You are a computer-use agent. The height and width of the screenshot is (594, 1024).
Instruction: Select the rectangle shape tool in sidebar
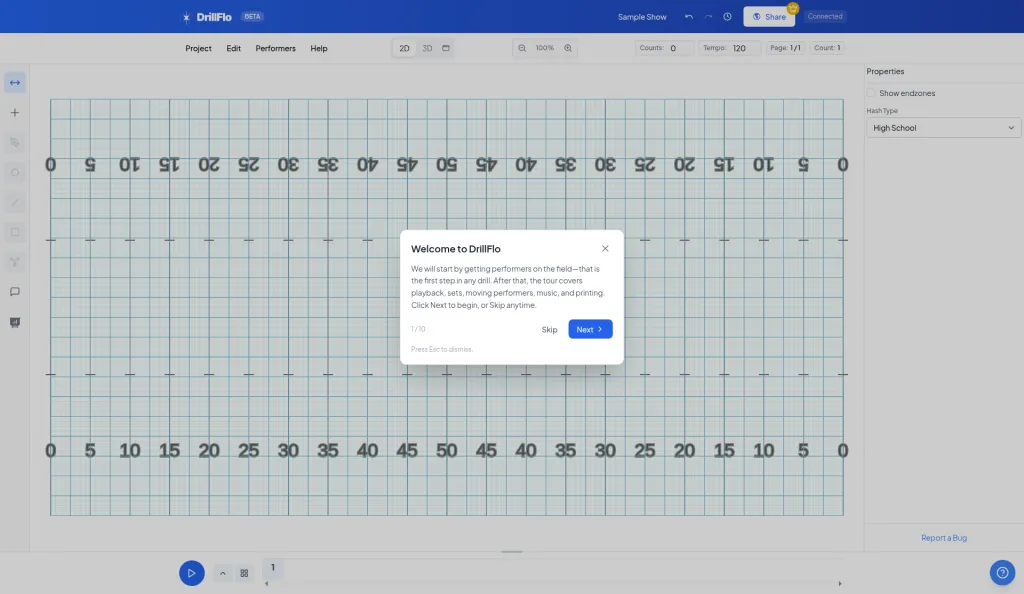point(14,232)
